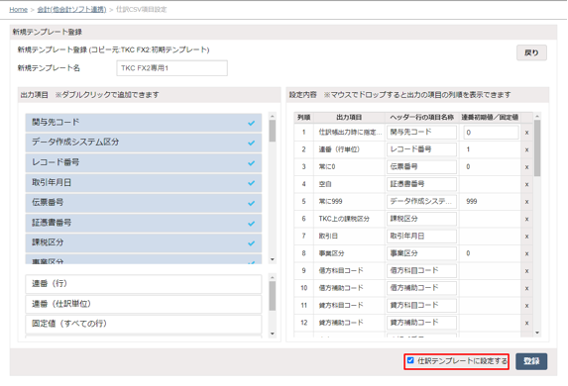Click header name field 借方科目コード in row 9
The image size is (568, 386).
click(x=422, y=271)
